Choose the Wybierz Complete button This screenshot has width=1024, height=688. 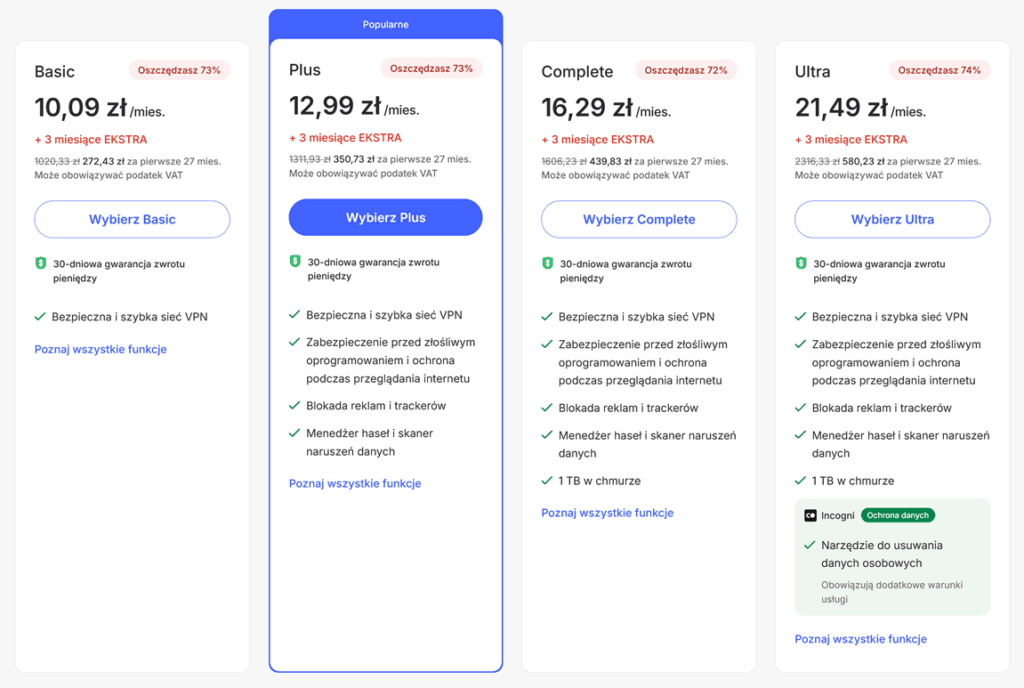639,220
